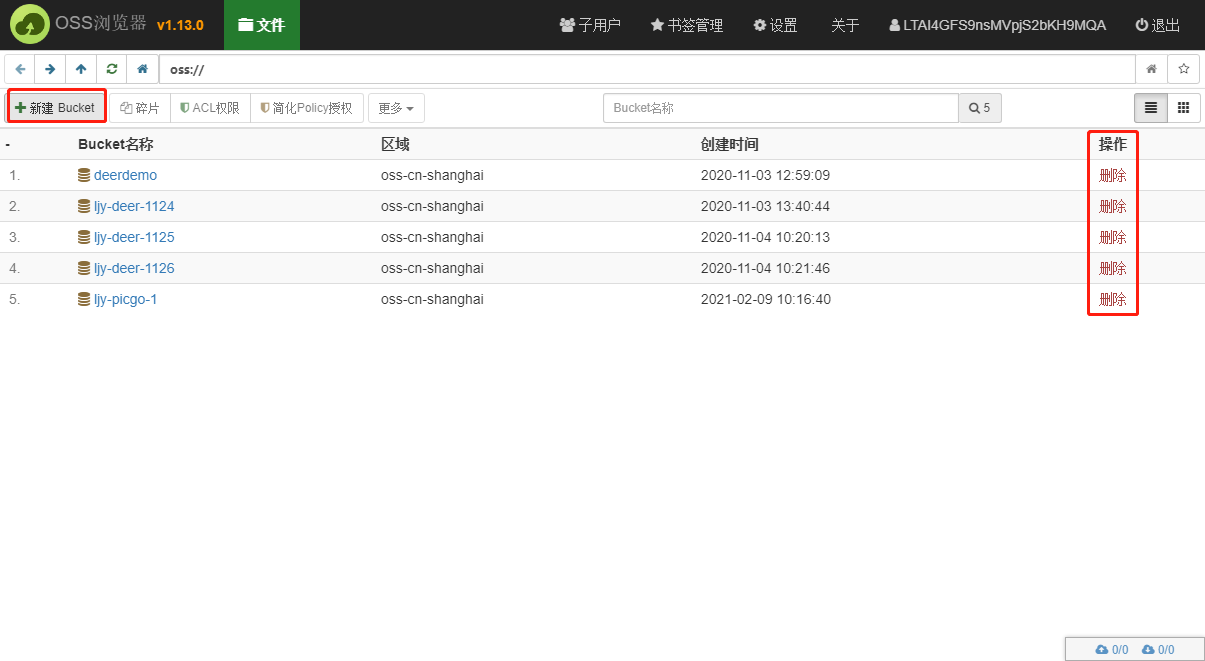Image resolution: width=1205 pixels, height=661 pixels.
Task: Click the 2021-02-09 10:16:40 creation time
Action: [x=765, y=299]
